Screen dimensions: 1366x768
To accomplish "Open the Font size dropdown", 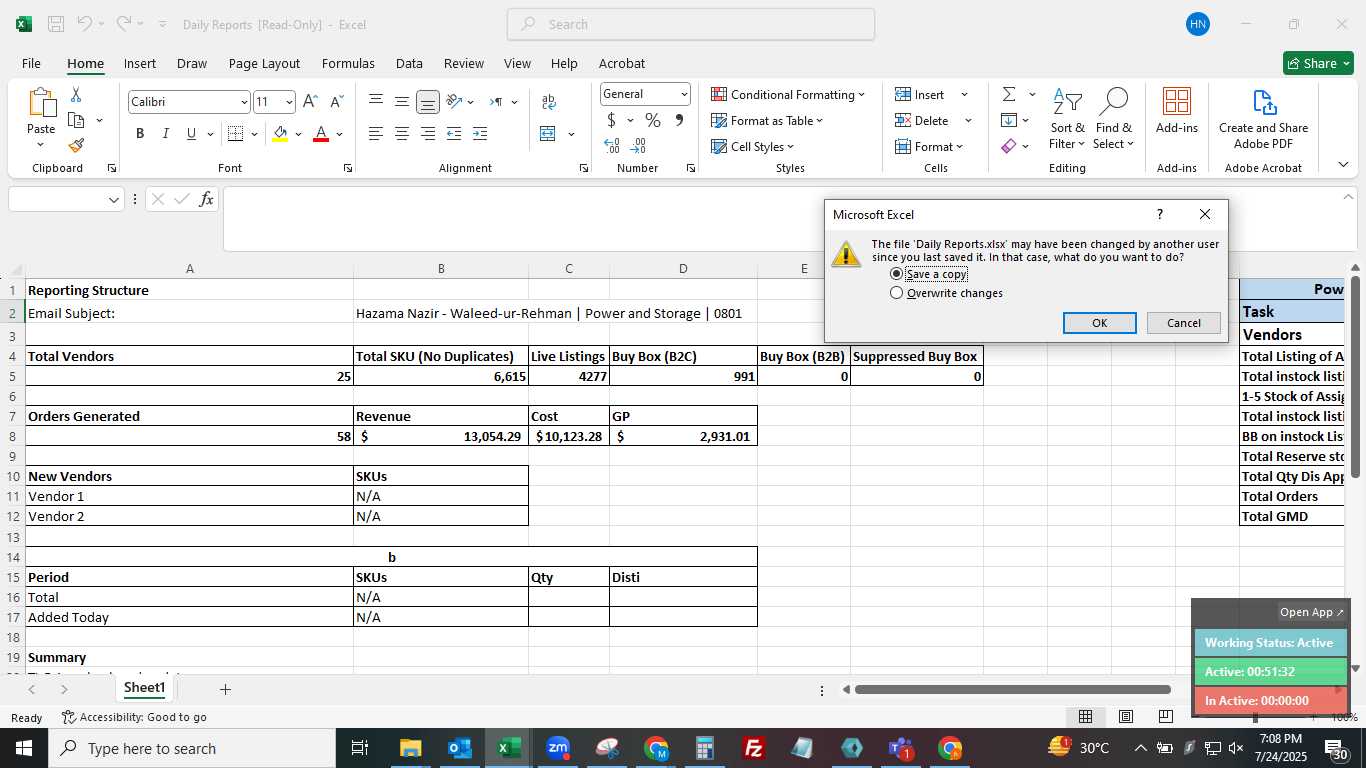I will click(289, 102).
